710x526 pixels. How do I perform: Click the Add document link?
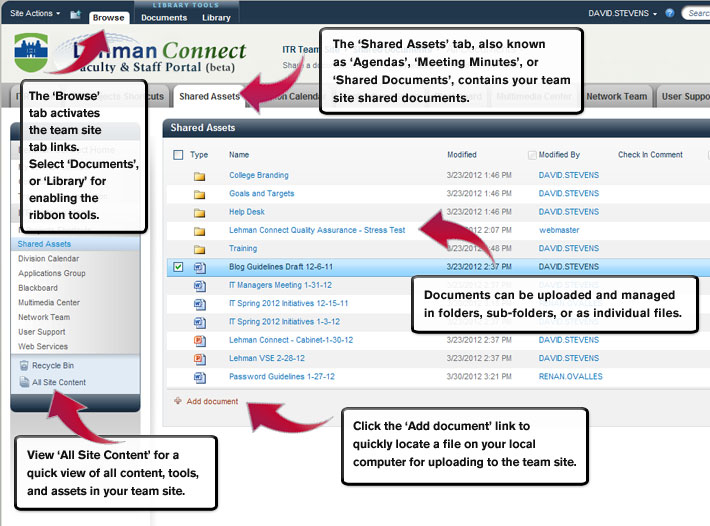[x=212, y=401]
